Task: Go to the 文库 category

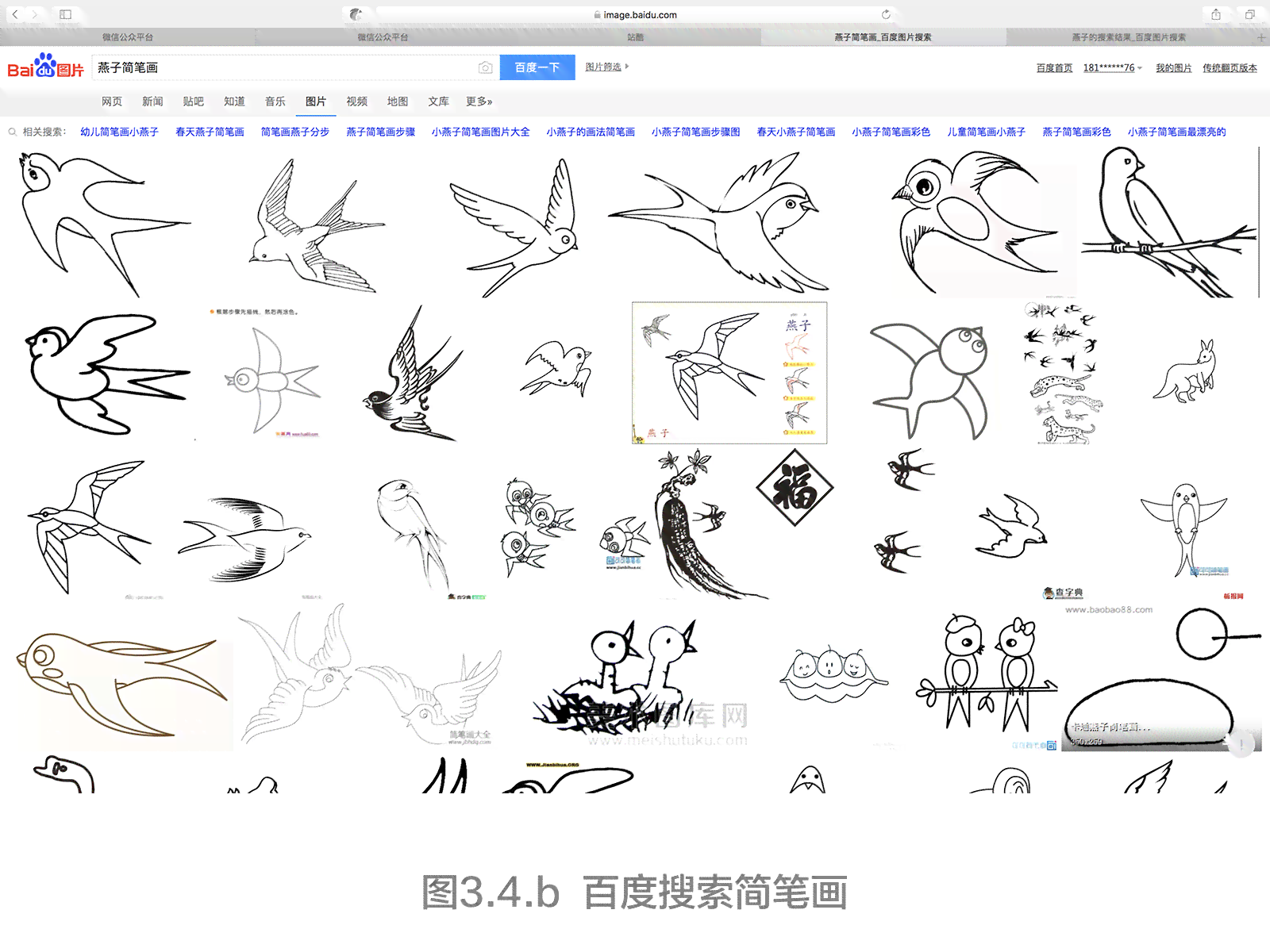Action: pos(438,102)
